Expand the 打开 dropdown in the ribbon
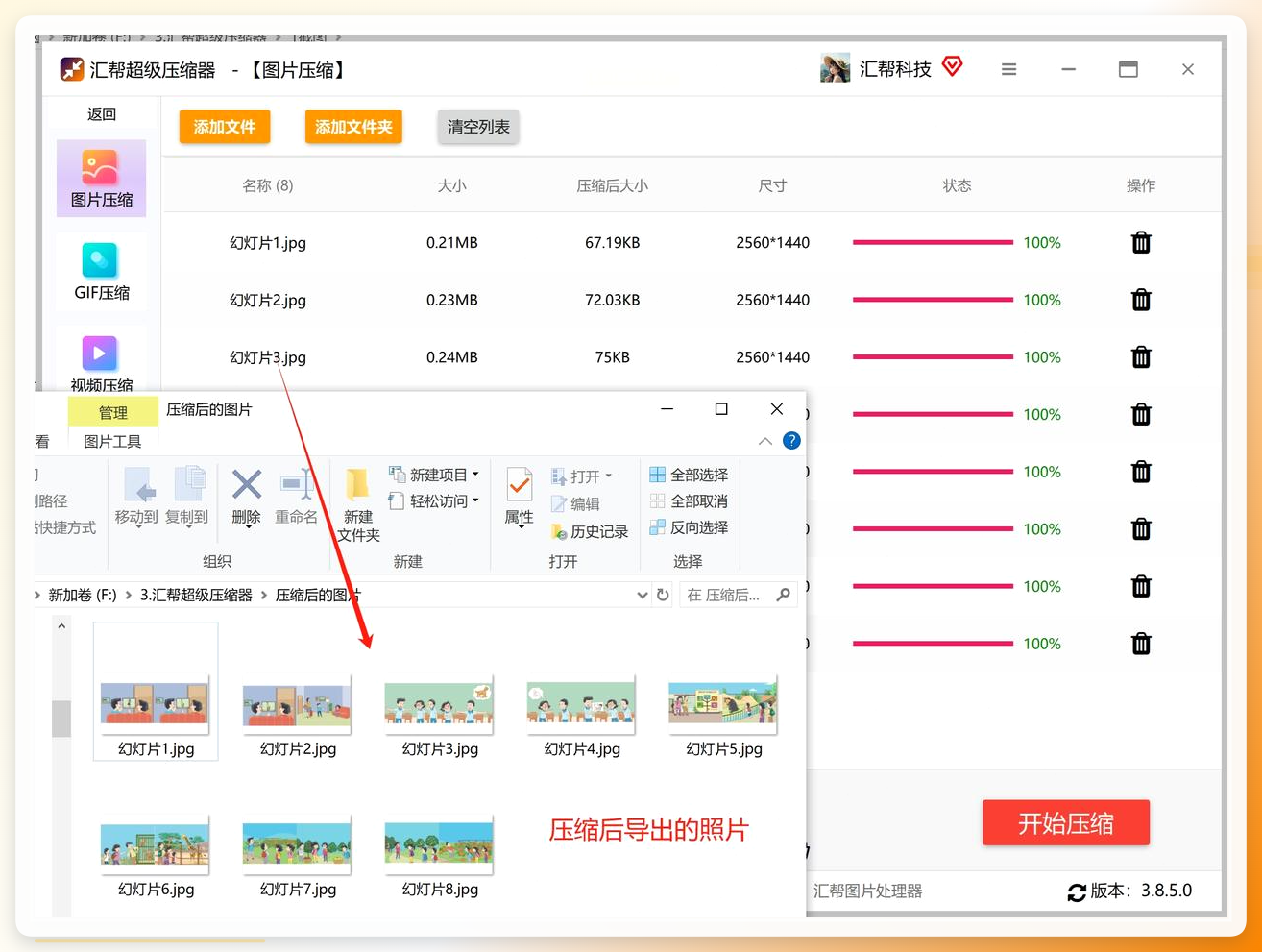Image resolution: width=1262 pixels, height=952 pixels. (608, 476)
